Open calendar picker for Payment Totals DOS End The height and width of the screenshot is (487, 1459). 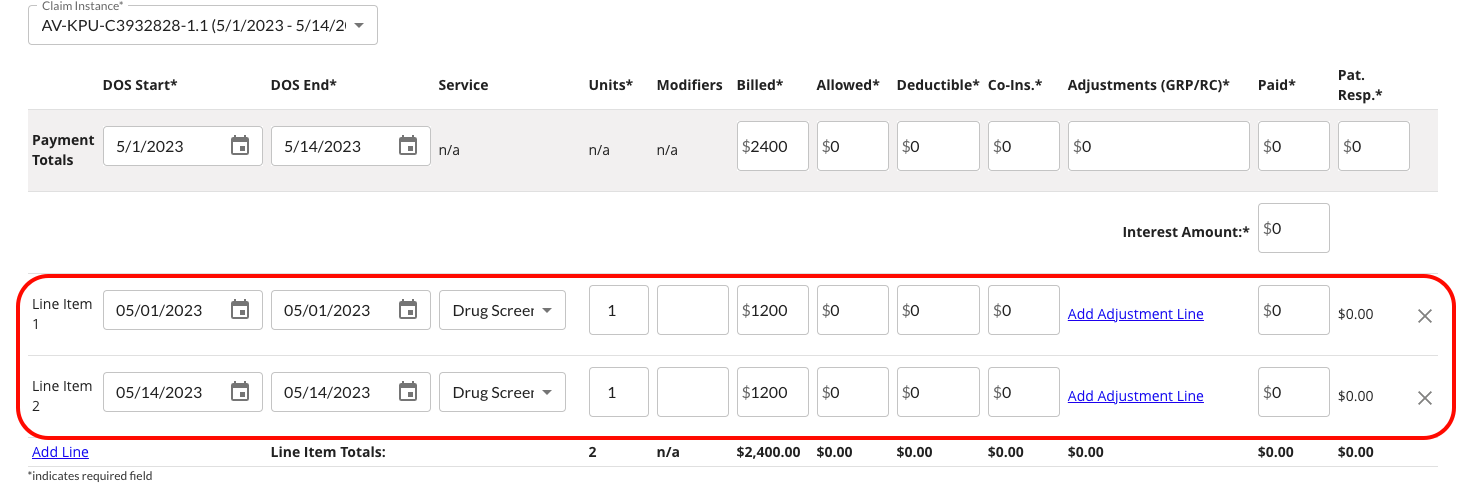(x=408, y=146)
